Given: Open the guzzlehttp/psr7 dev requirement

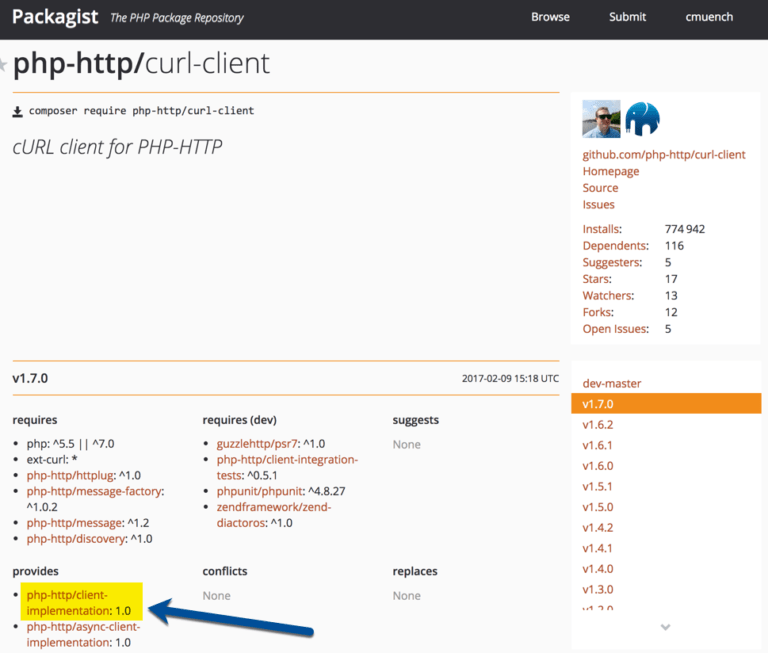Looking at the screenshot, I should (257, 444).
